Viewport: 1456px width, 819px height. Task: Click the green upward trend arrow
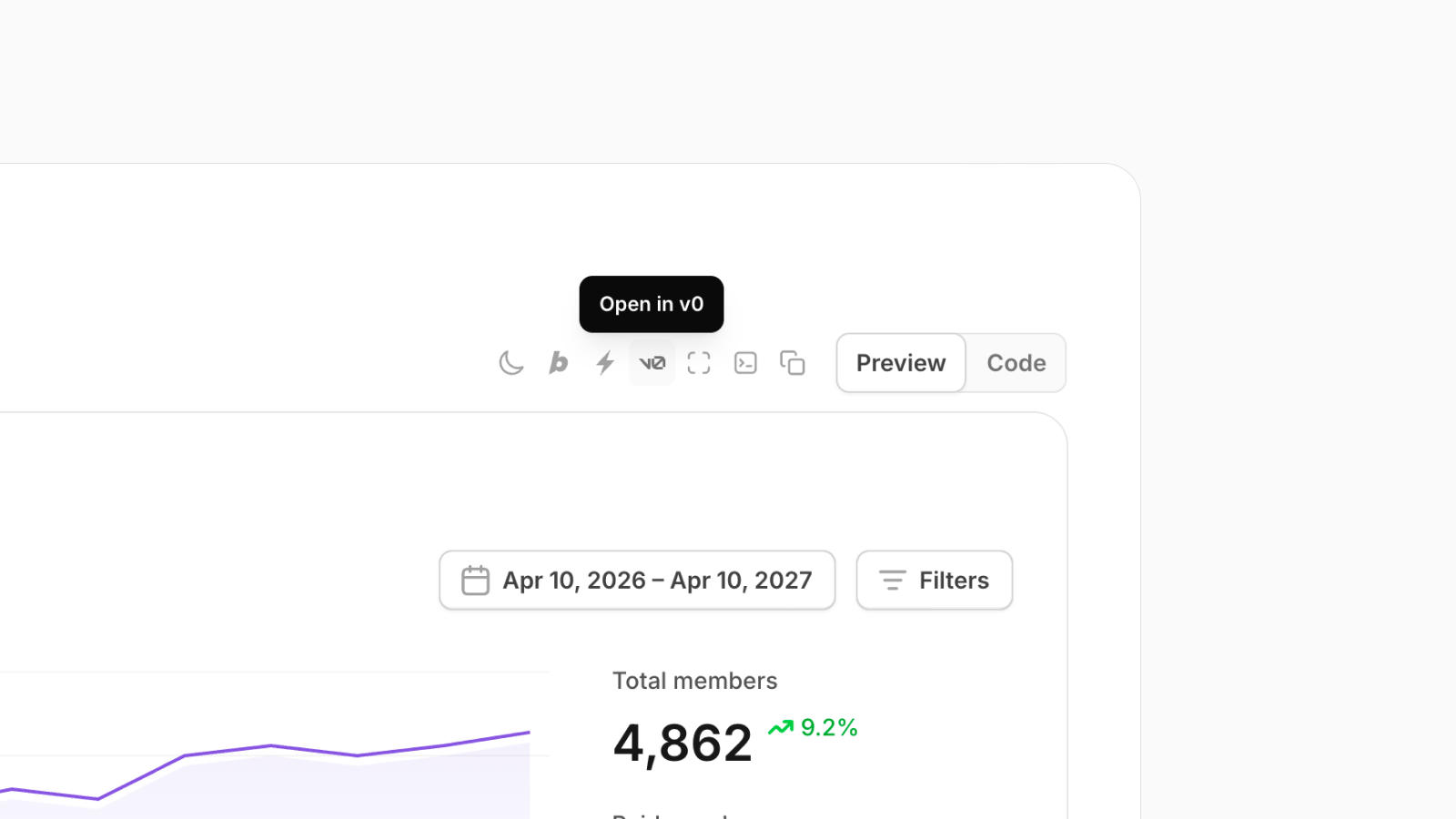(781, 728)
